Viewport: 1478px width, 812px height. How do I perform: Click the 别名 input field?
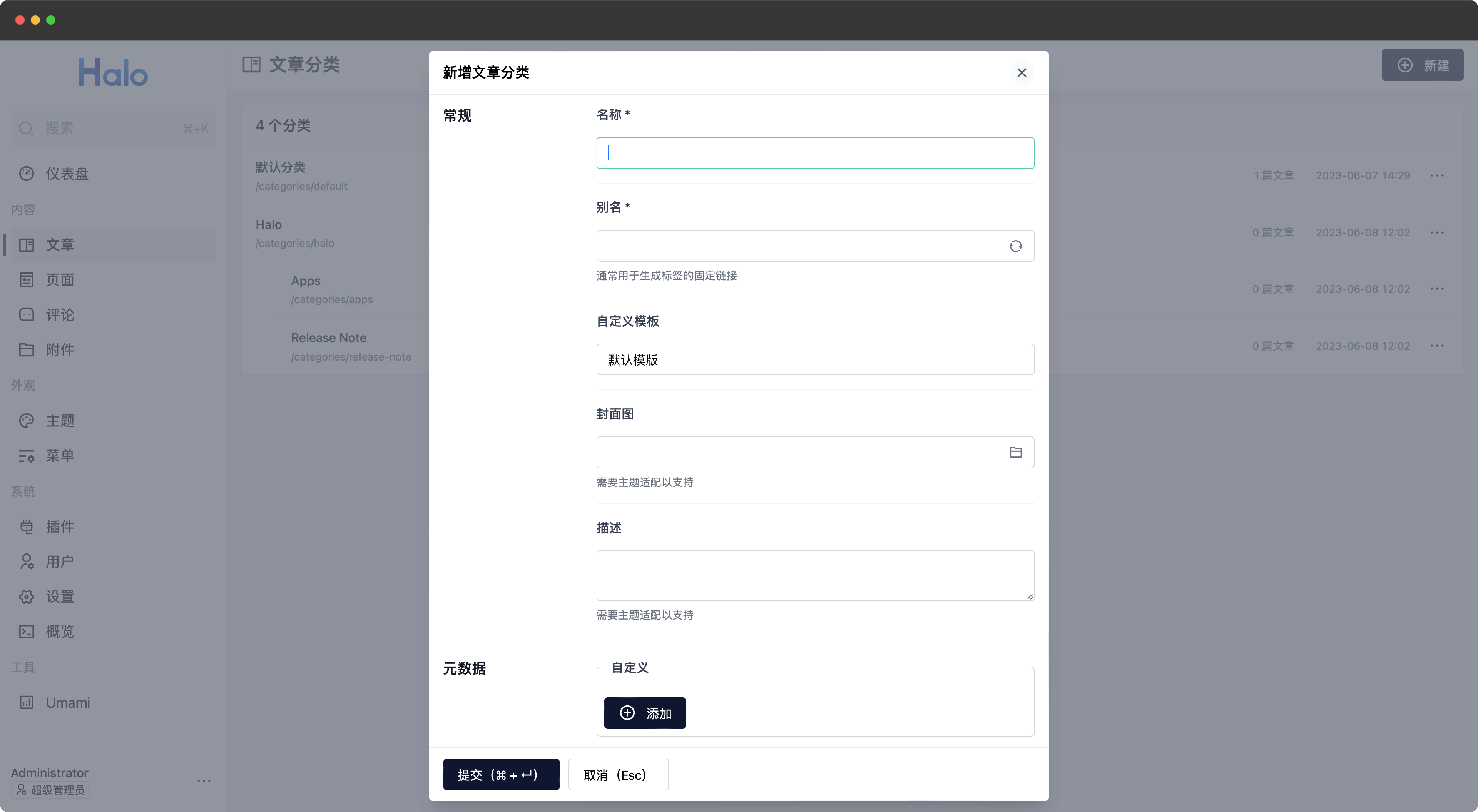pos(797,246)
